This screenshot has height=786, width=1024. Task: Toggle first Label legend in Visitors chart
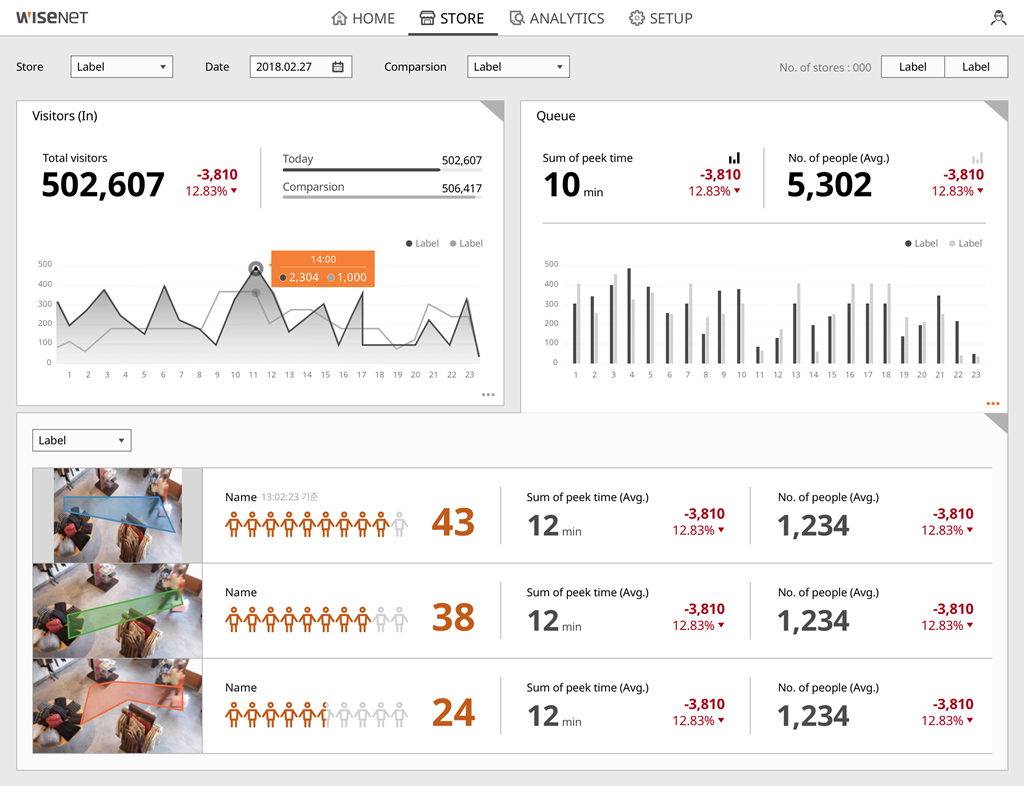pos(422,244)
